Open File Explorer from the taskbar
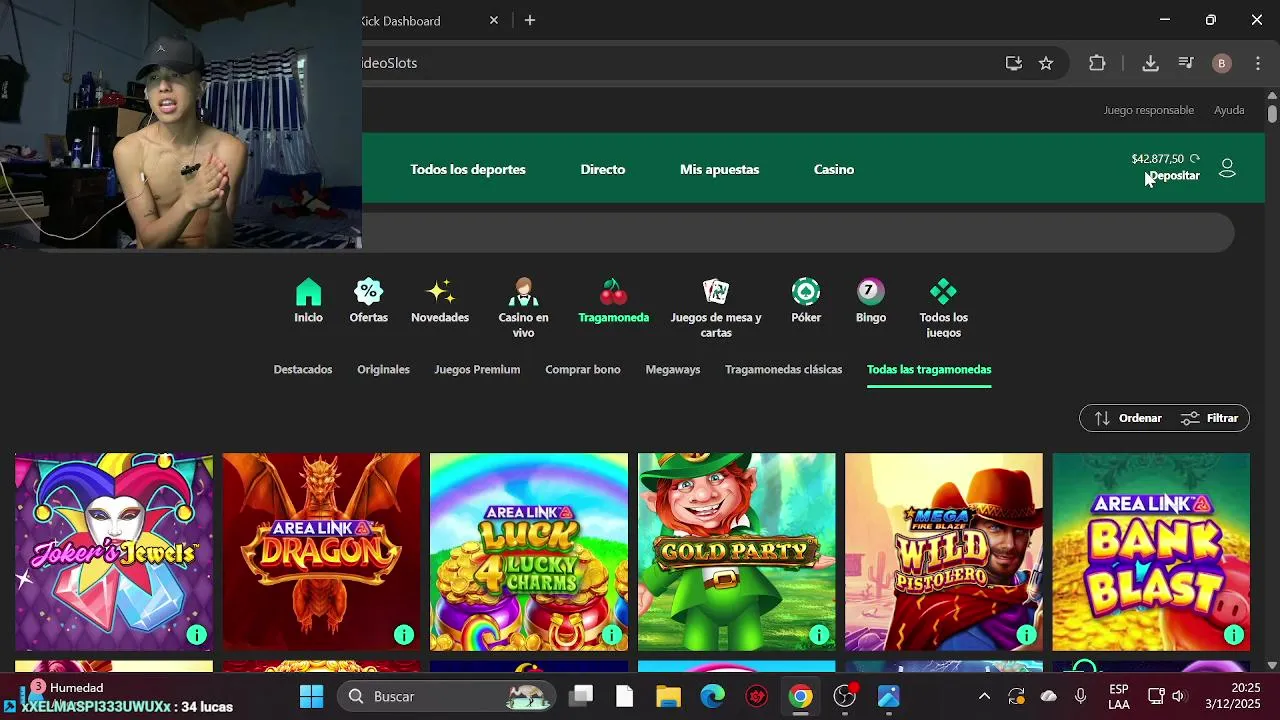1280x720 pixels. 668,696
